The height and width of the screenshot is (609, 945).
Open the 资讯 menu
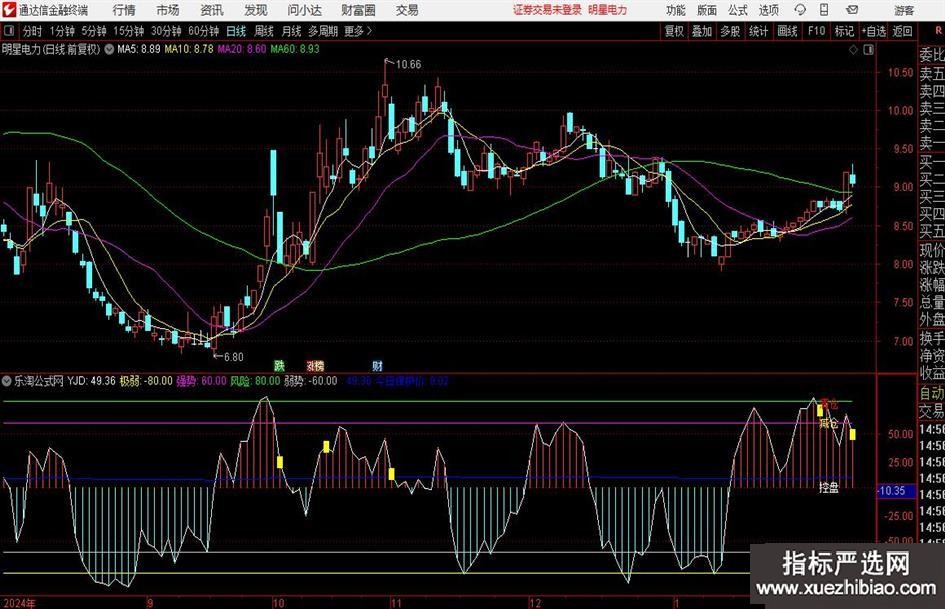212,10
